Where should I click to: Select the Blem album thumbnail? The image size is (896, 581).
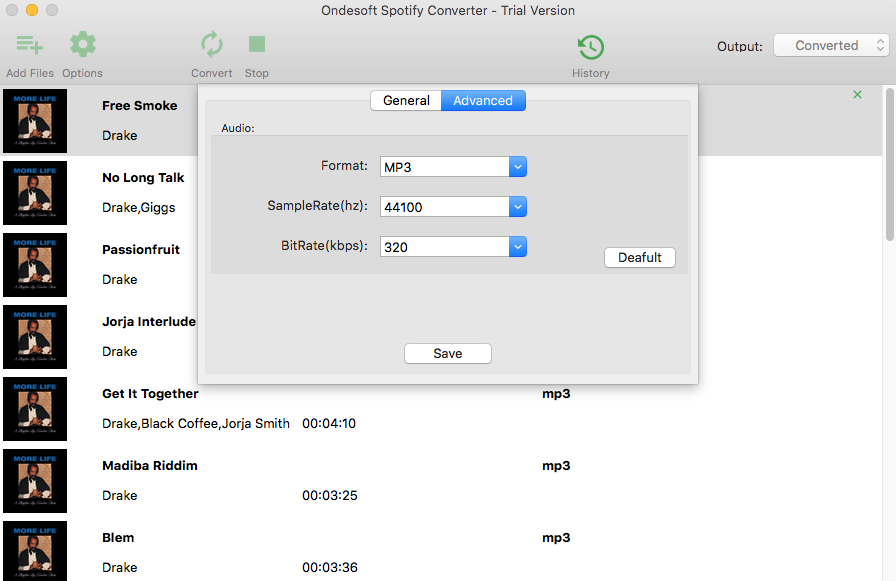pos(35,551)
